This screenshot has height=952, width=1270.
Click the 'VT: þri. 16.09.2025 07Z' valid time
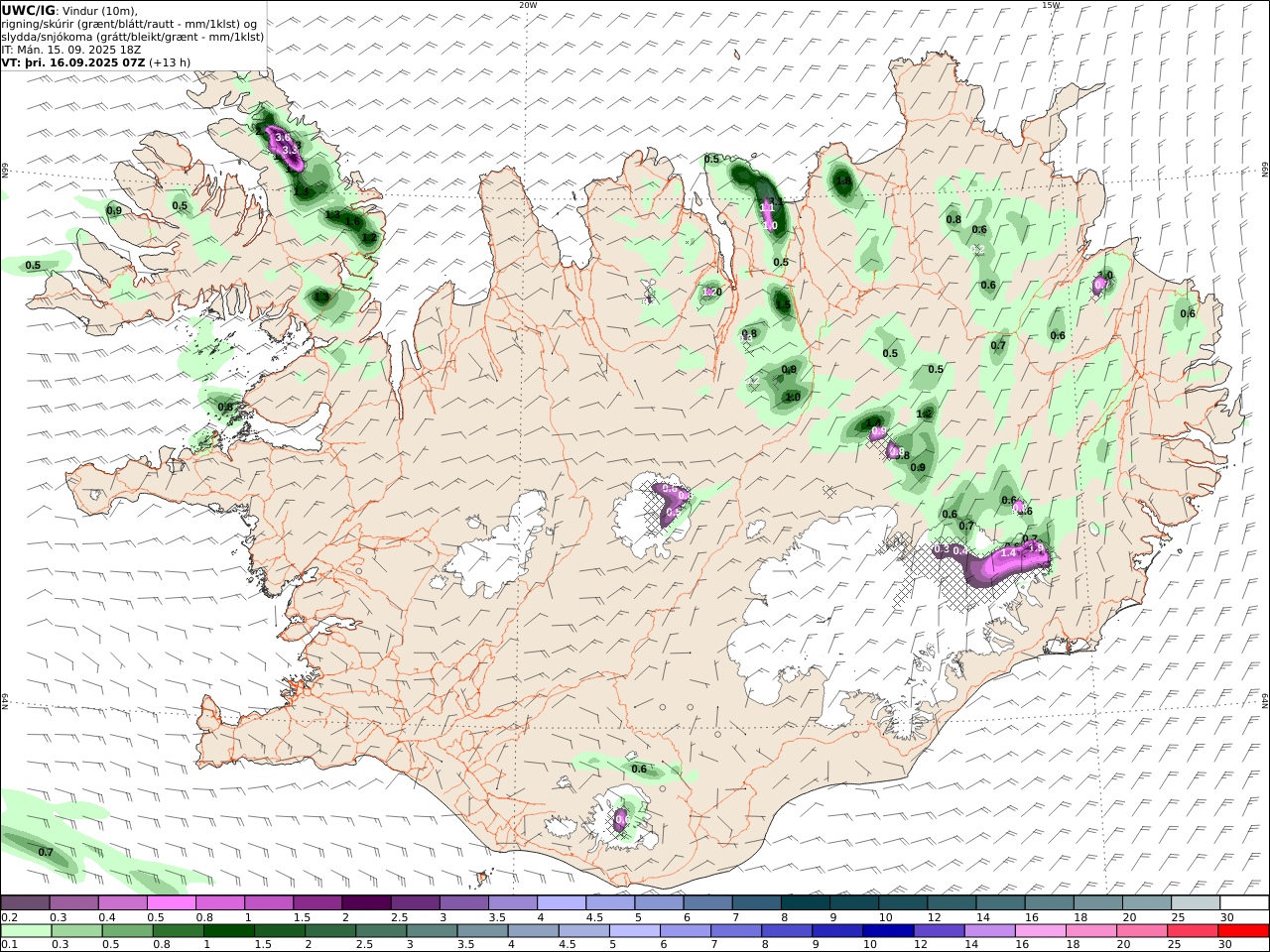point(73,62)
